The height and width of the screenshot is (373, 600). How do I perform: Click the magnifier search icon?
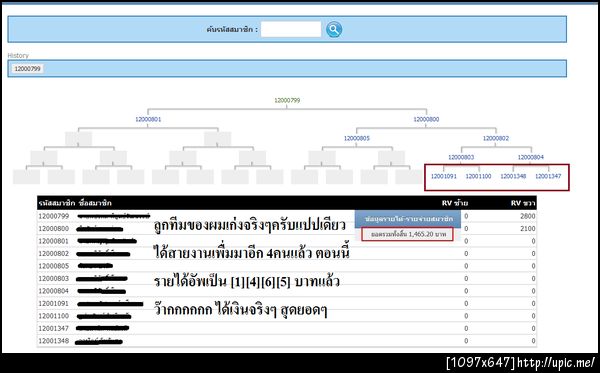pos(334,29)
